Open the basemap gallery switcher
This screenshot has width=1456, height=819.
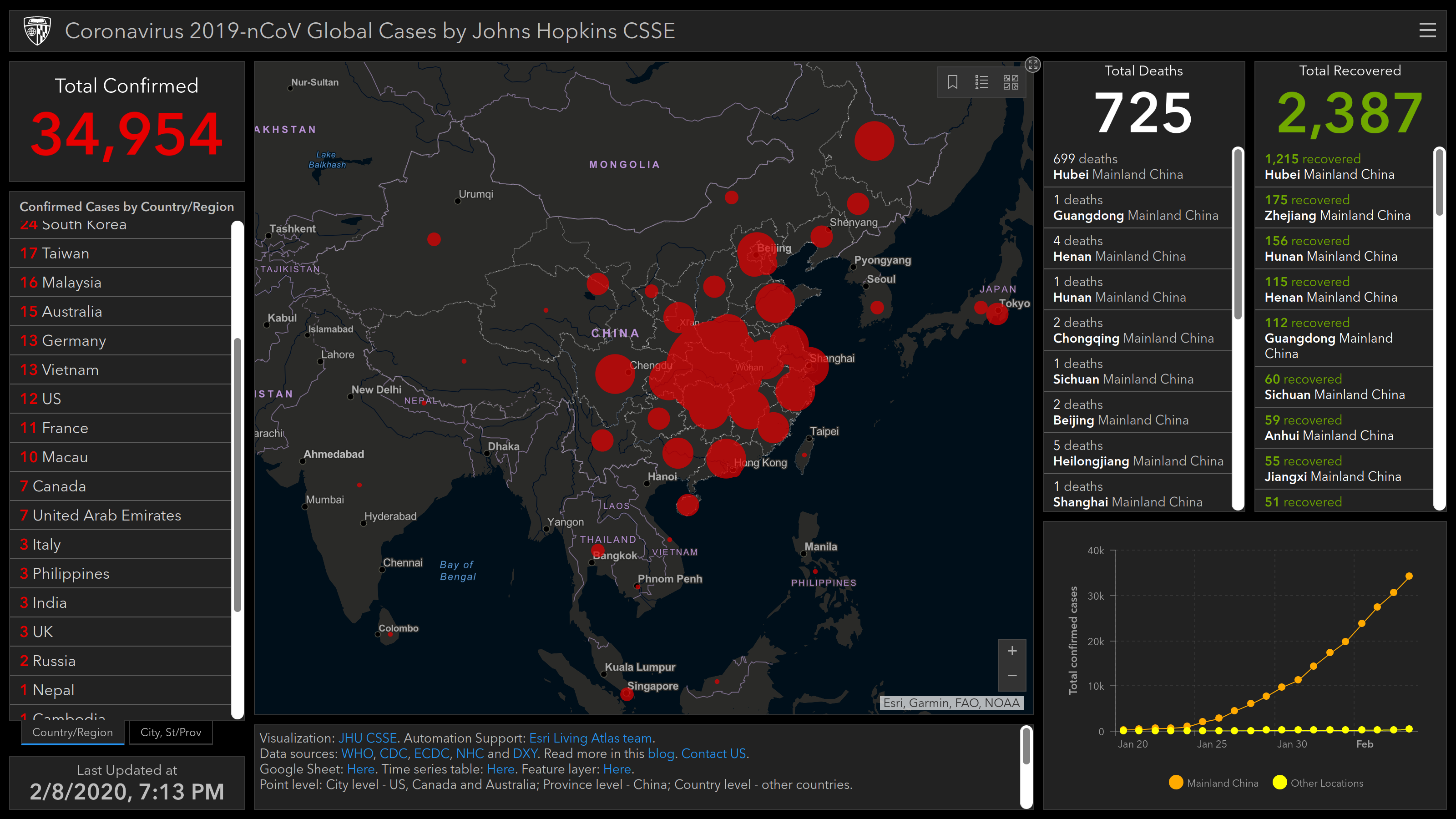[x=1011, y=82]
